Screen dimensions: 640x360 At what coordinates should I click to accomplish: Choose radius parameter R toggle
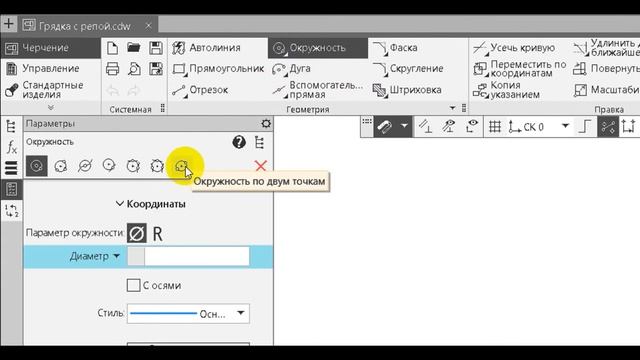(158, 234)
